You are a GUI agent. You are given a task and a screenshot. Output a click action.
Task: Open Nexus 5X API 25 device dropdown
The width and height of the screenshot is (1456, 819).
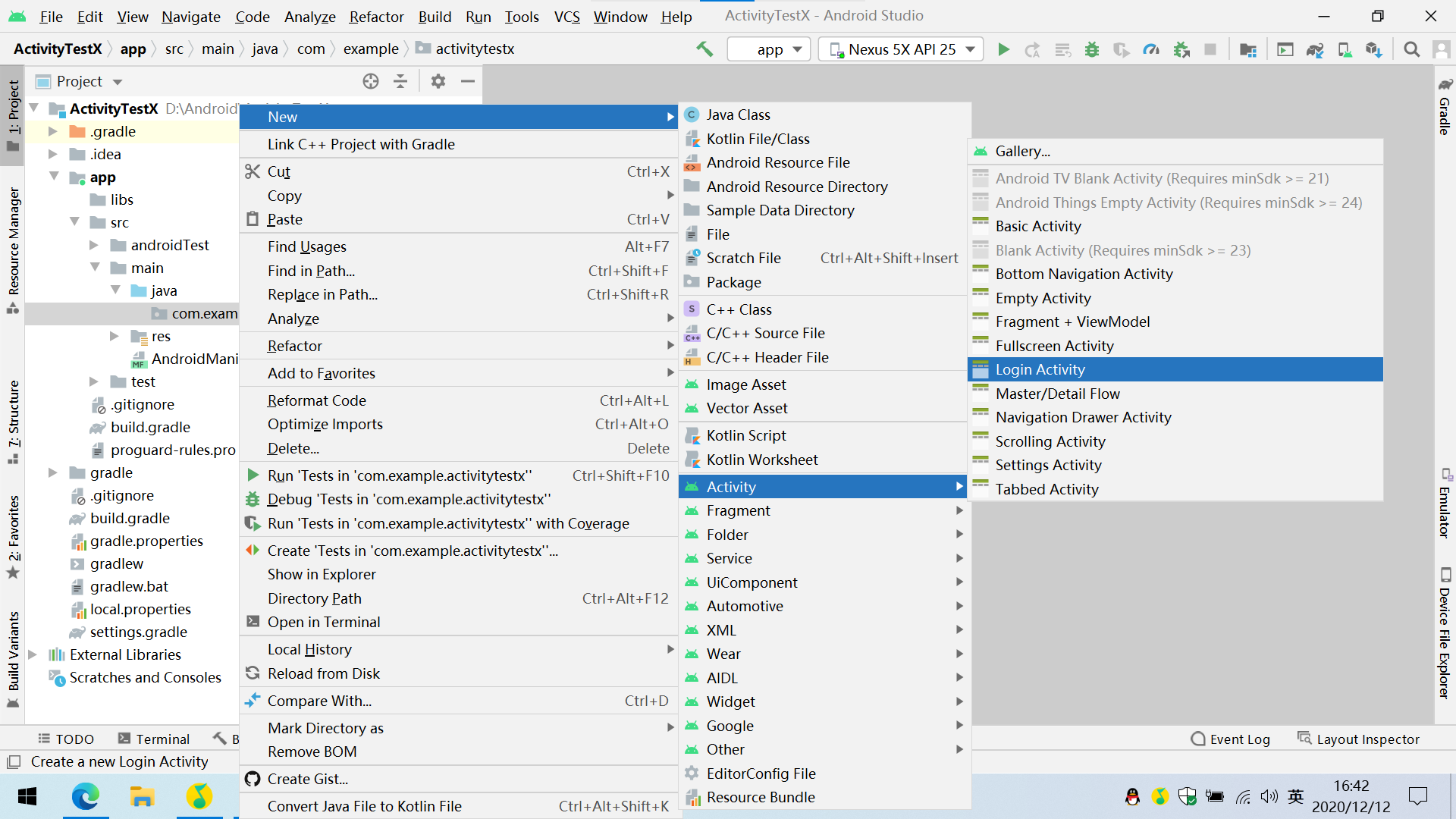901,49
